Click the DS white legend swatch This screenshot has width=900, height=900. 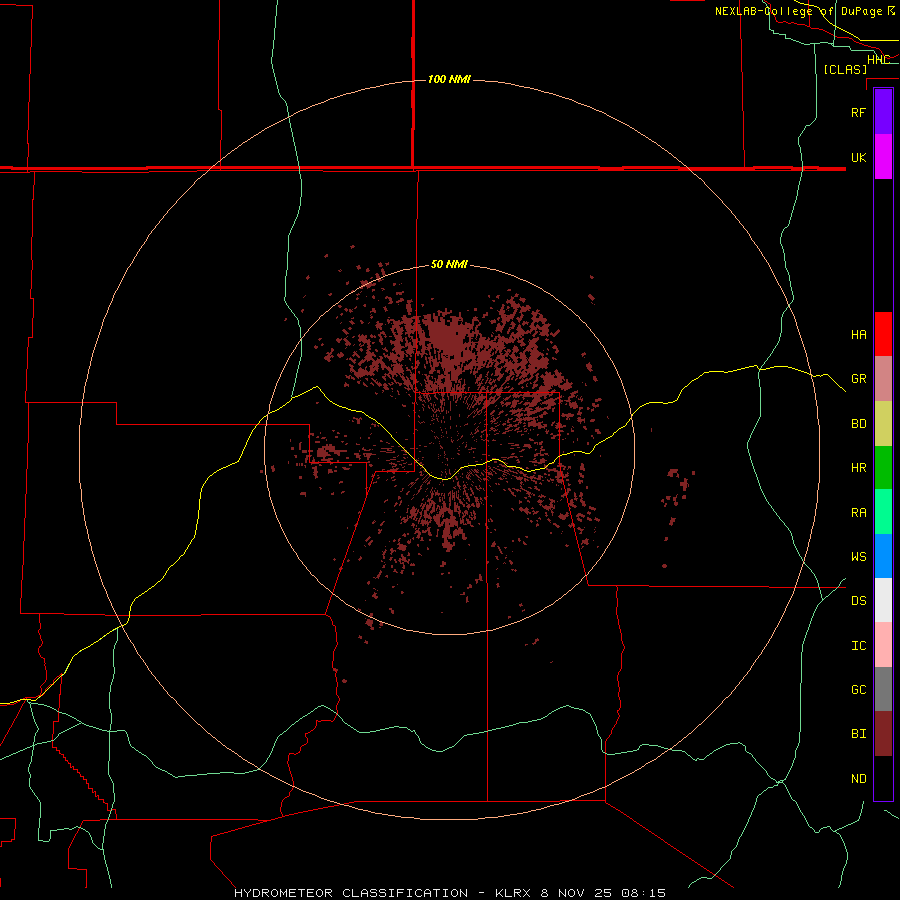883,600
